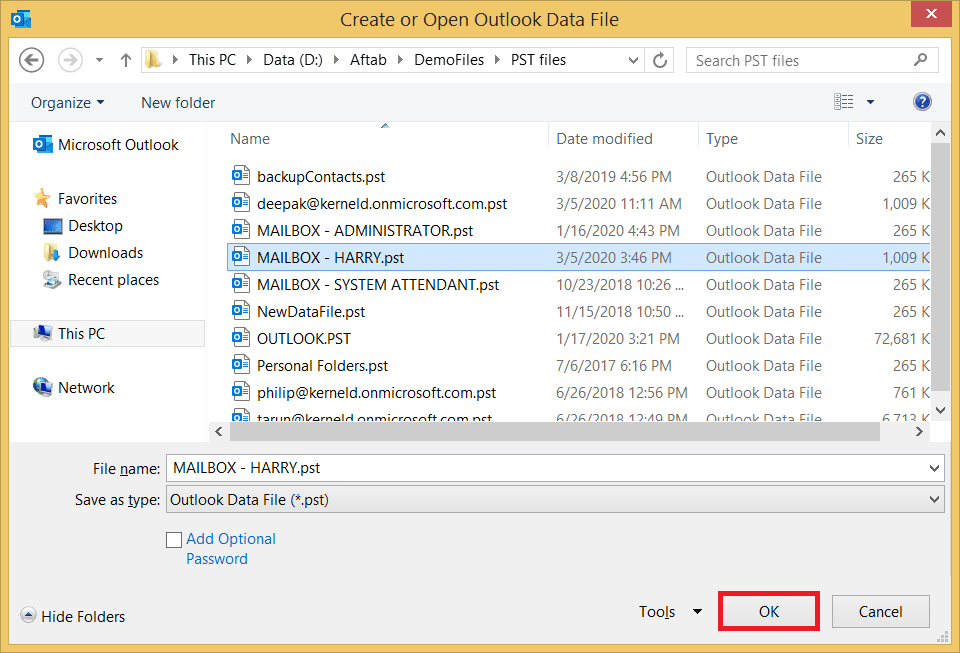The height and width of the screenshot is (653, 960).
Task: Open the recent locations dropdown arrow
Action: [99, 61]
